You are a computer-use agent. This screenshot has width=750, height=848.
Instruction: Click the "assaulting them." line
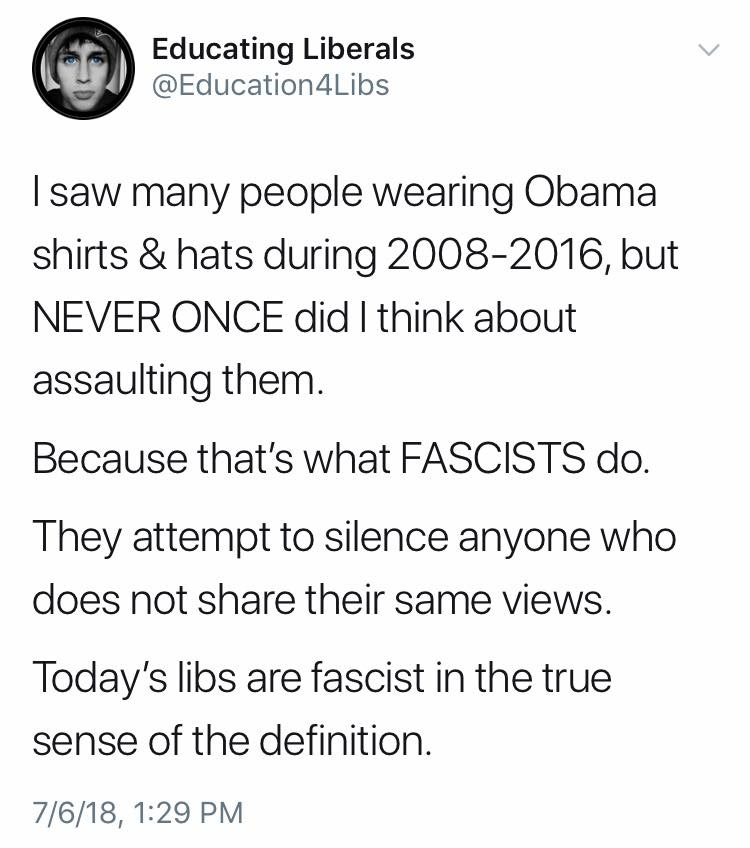click(179, 380)
